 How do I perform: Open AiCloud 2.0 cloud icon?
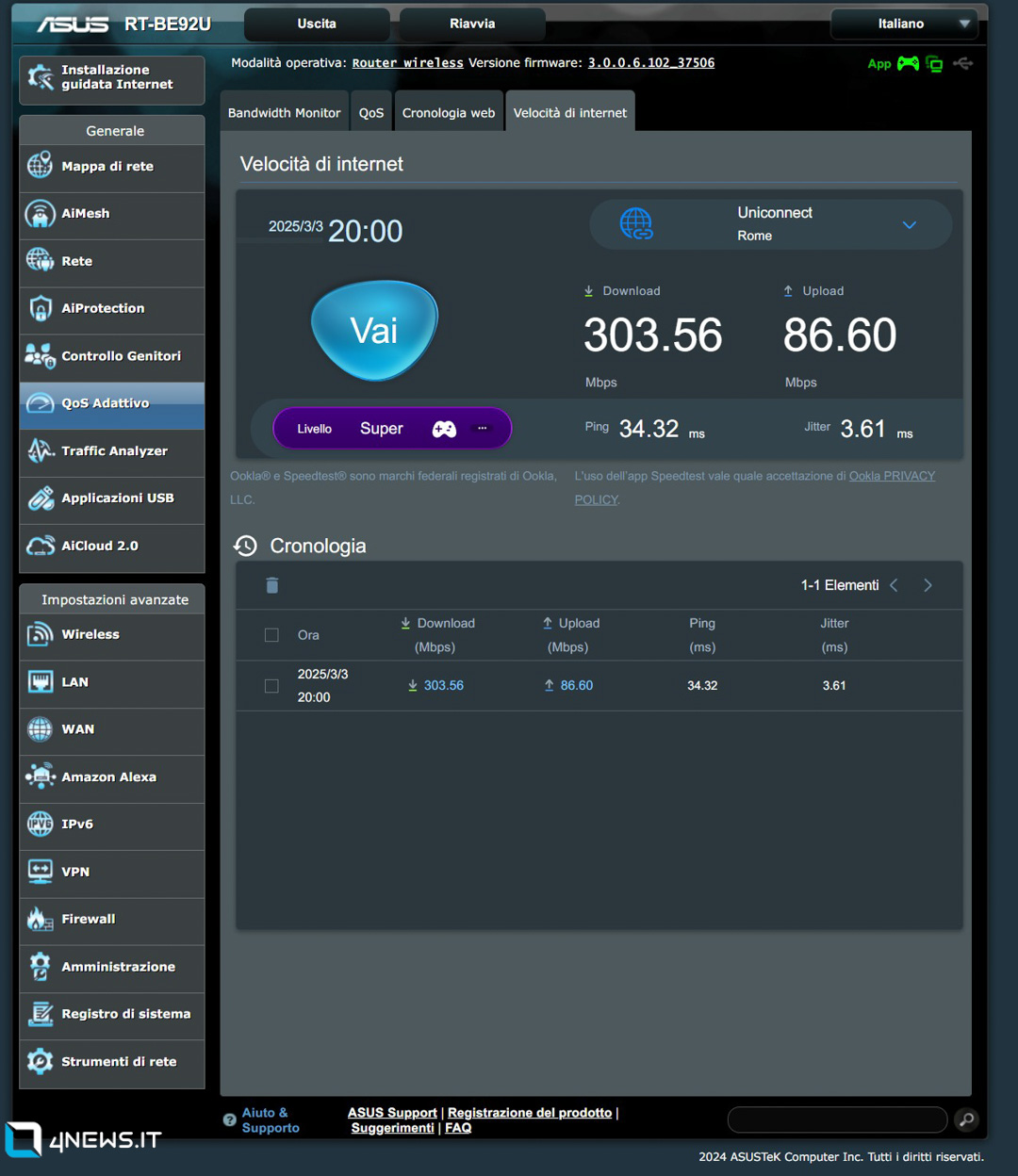coord(40,546)
